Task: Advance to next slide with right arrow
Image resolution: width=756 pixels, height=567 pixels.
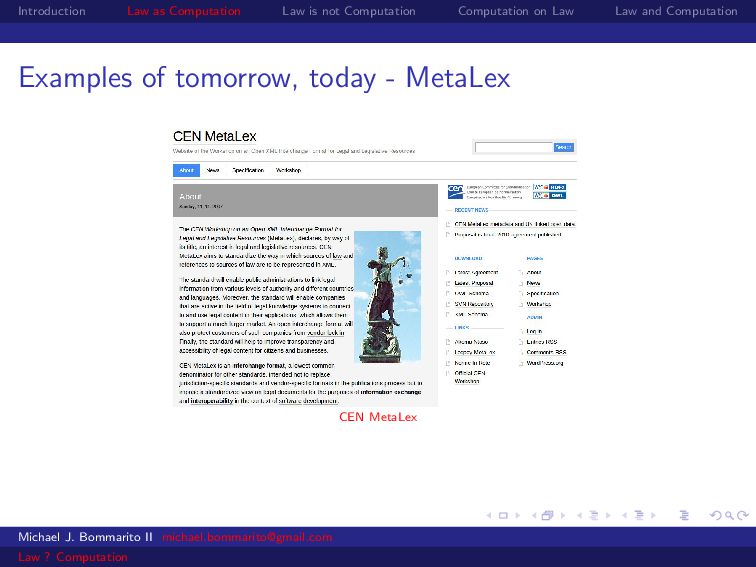Action: 517,515
